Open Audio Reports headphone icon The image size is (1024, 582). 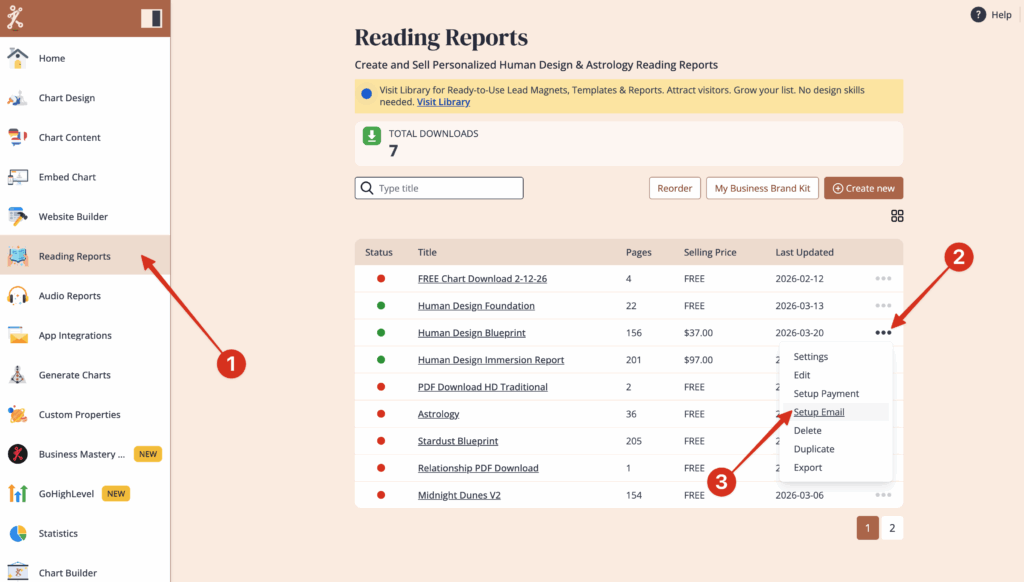[x=18, y=296]
